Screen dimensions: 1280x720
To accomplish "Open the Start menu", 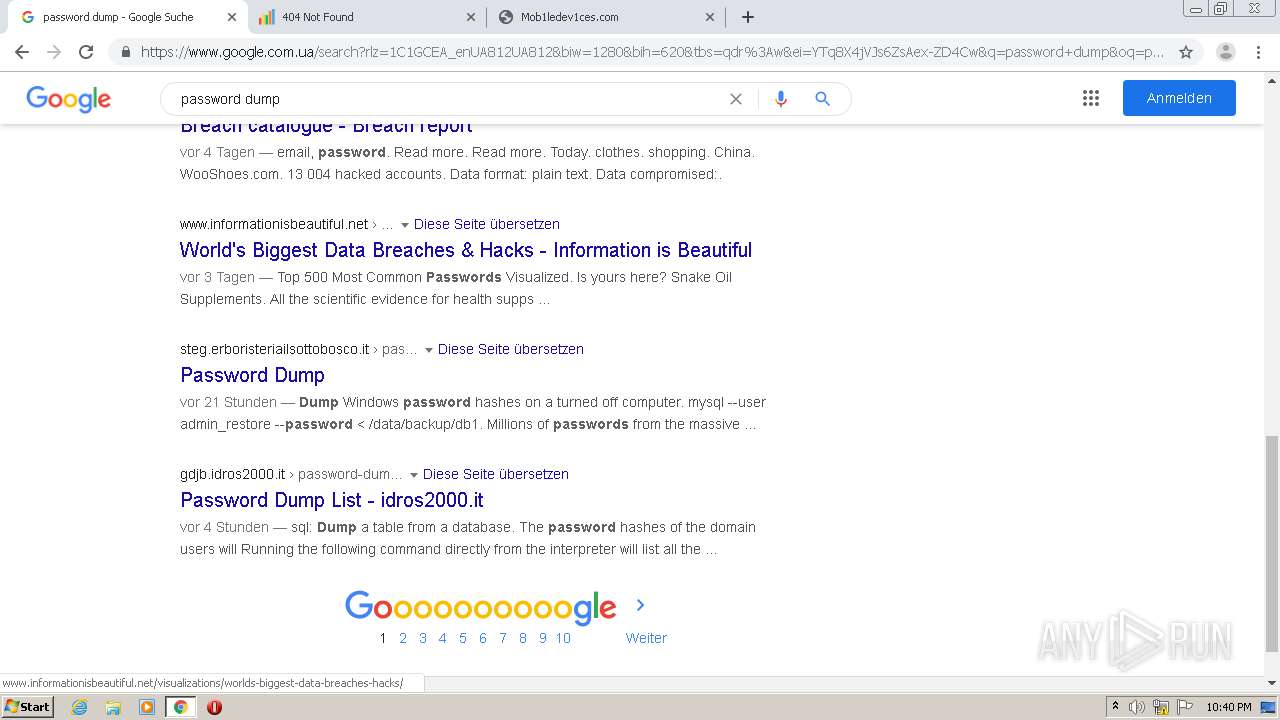I will click(27, 706).
